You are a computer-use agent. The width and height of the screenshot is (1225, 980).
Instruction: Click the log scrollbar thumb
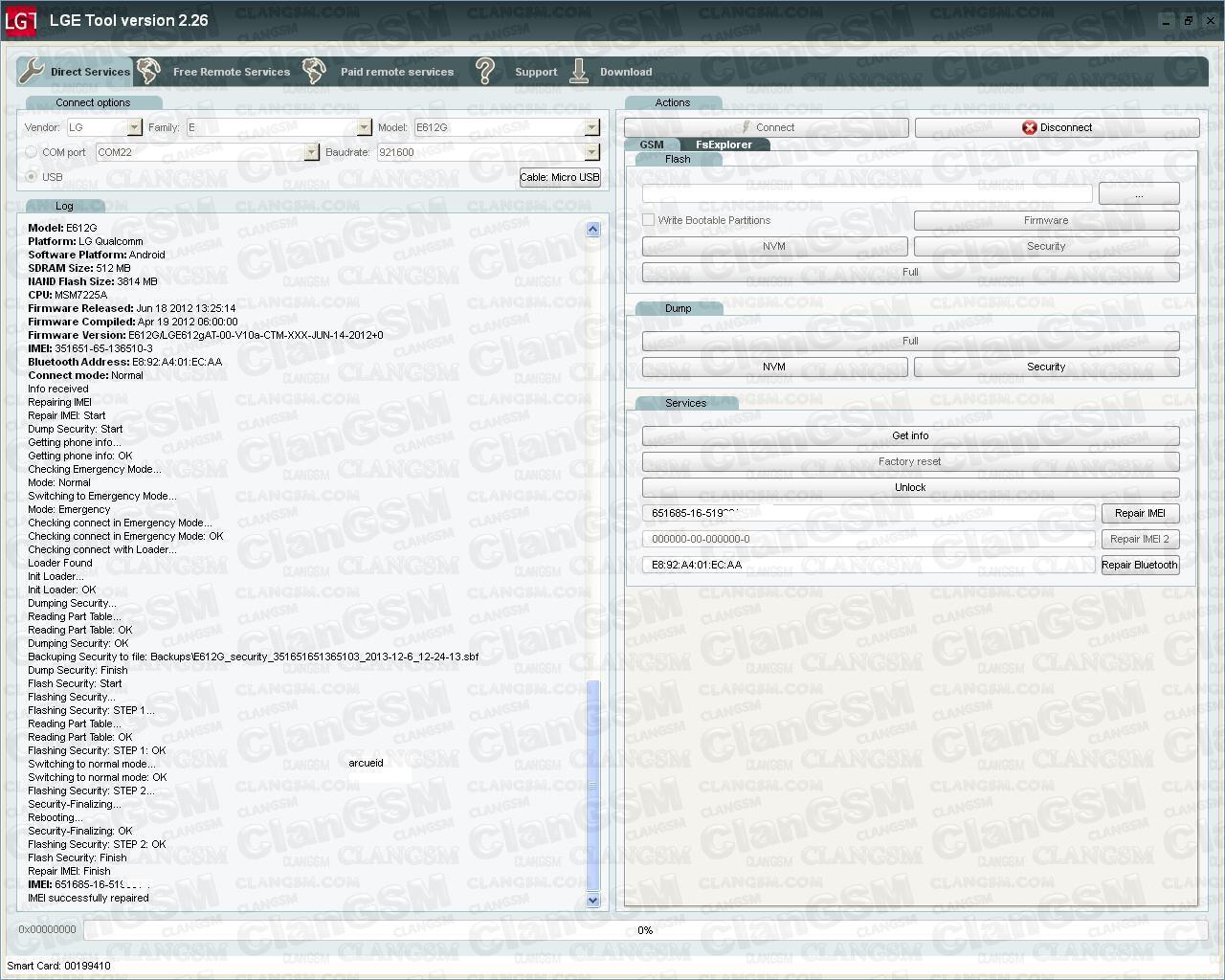tap(592, 786)
